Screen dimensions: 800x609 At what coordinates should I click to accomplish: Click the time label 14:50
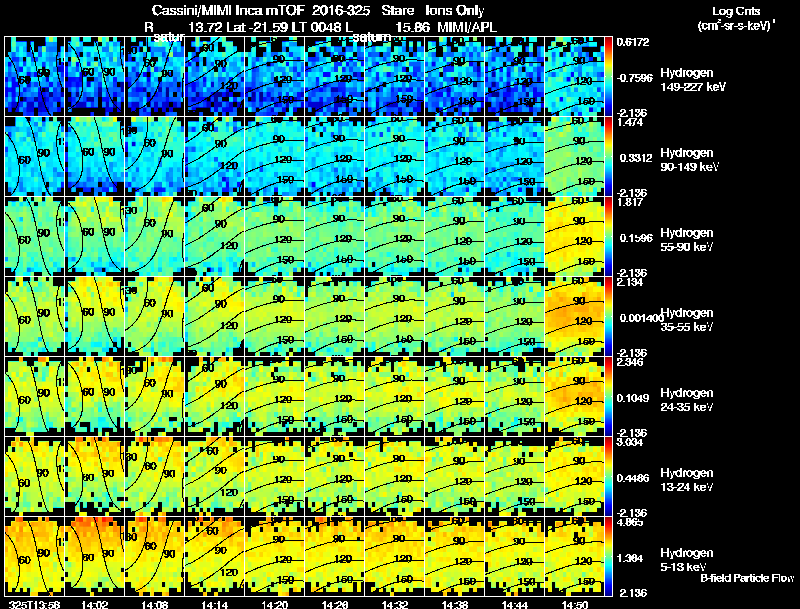click(x=574, y=604)
